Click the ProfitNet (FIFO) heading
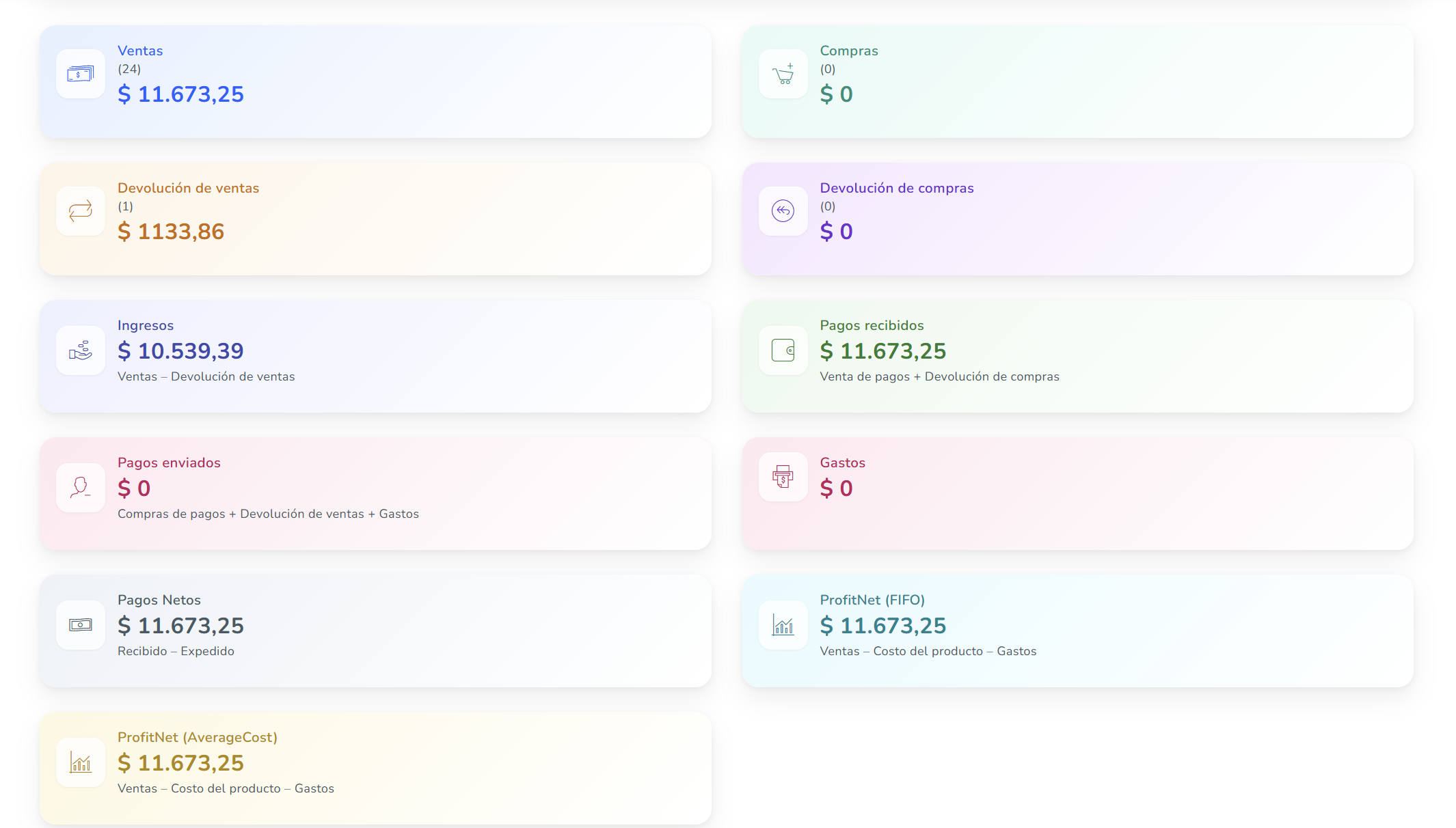The image size is (1456, 828). coord(872,600)
